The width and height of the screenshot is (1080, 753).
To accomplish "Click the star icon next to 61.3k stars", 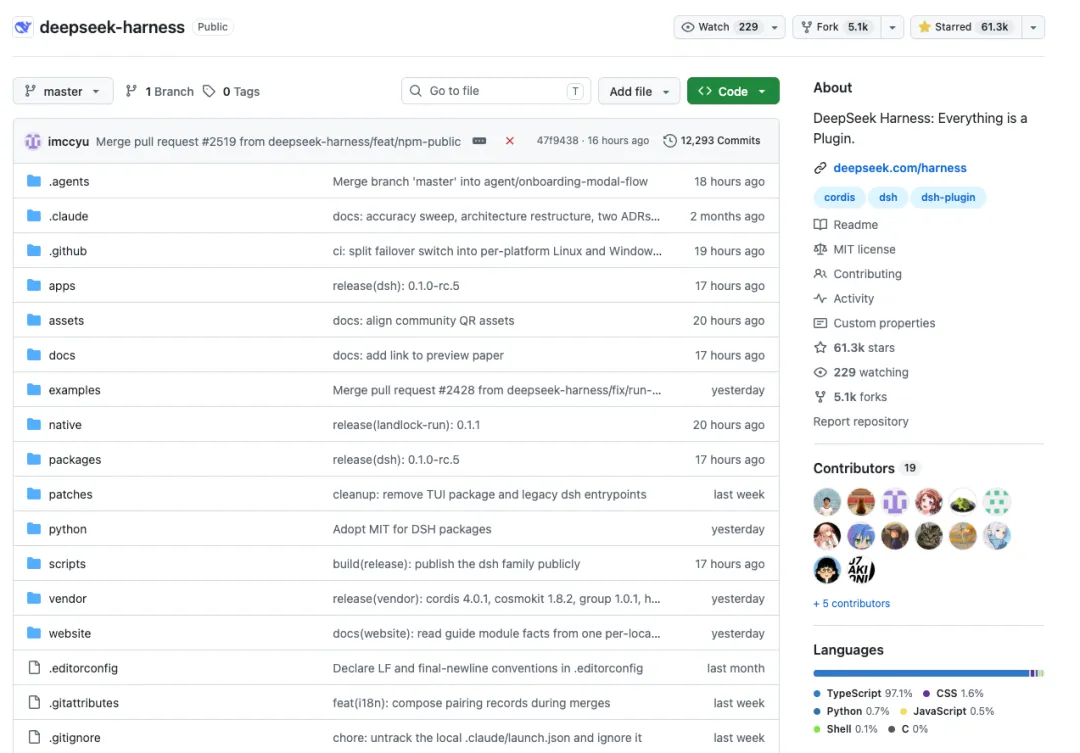I will tap(820, 347).
